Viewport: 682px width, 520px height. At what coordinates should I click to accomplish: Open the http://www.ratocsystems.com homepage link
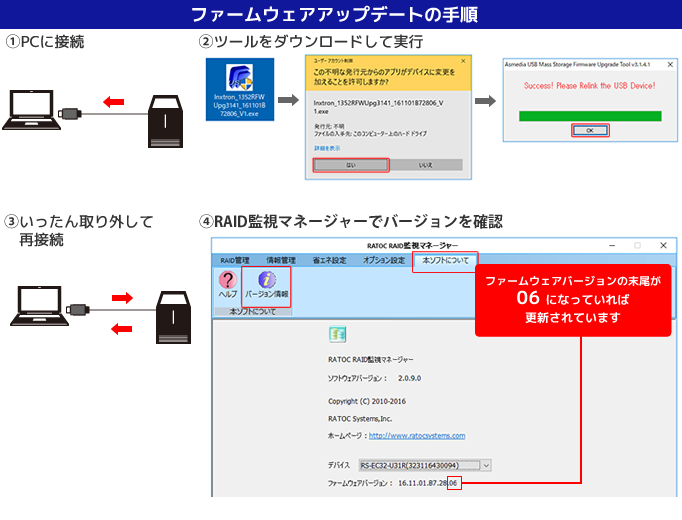[x=417, y=436]
